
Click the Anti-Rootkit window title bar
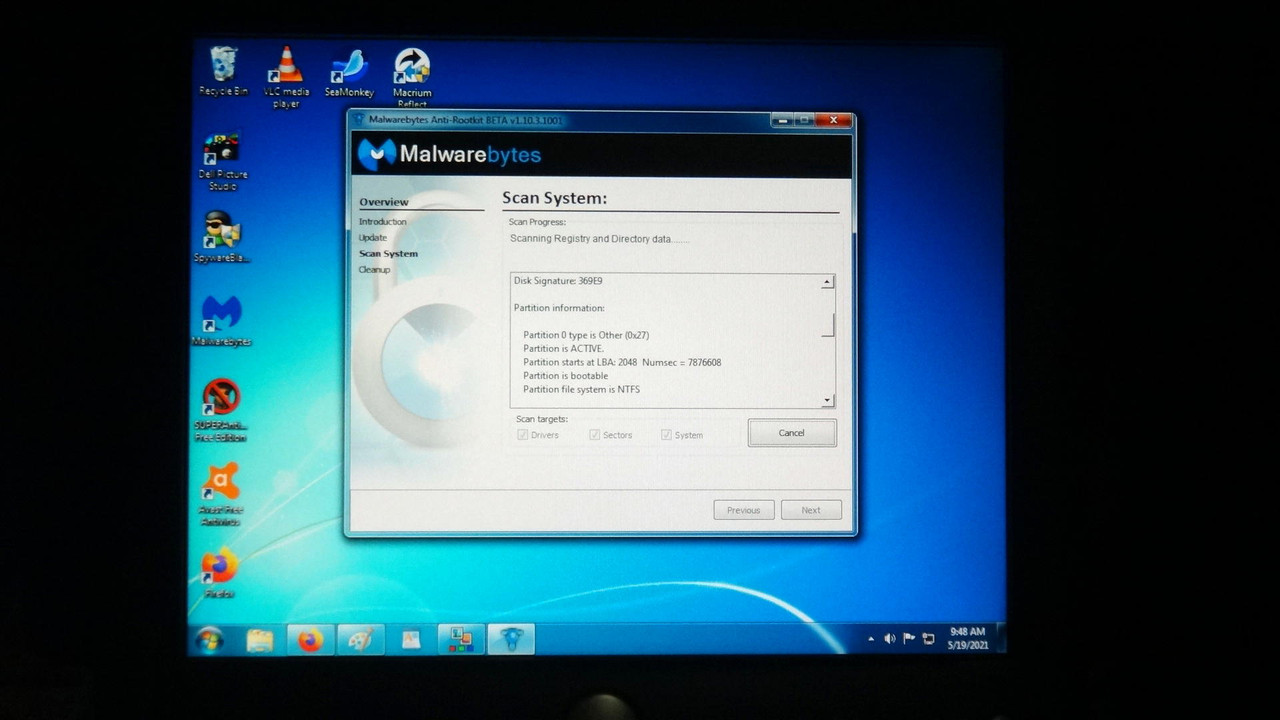[x=560, y=120]
